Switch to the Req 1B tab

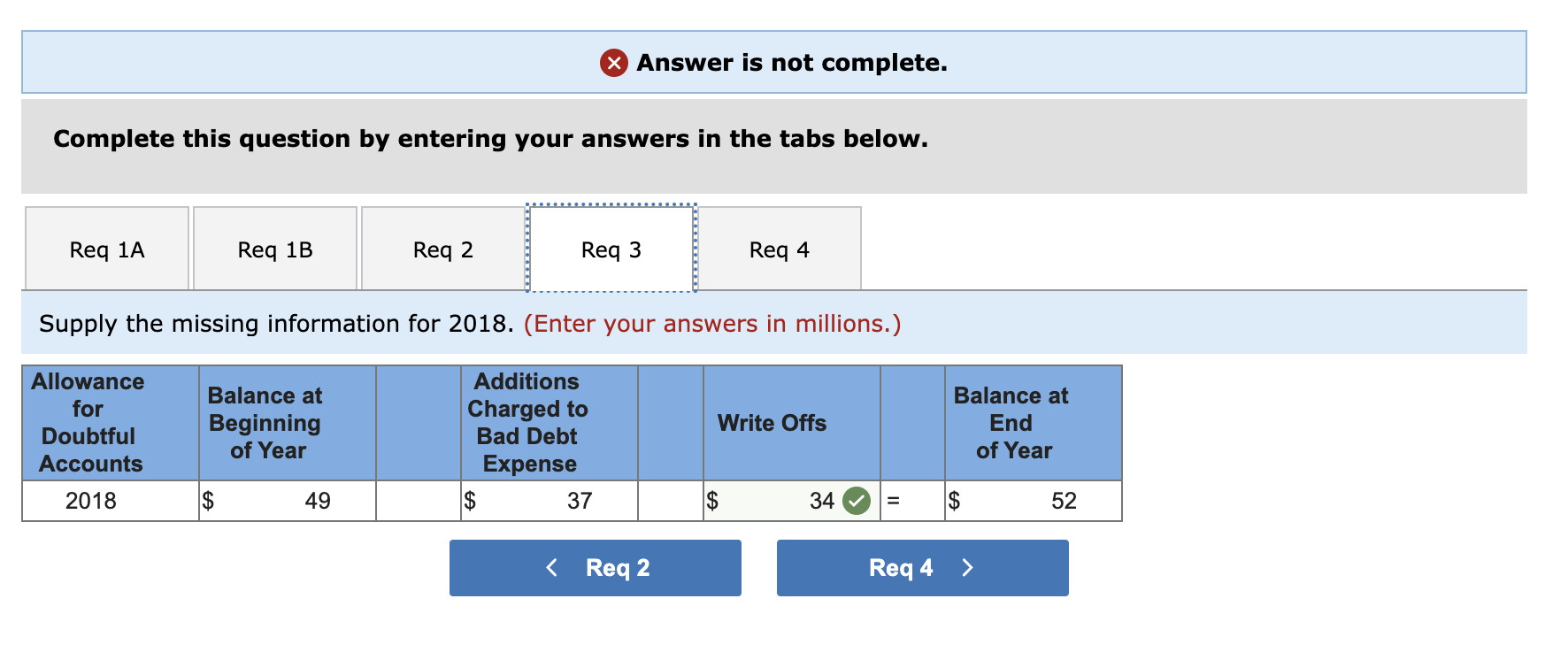274,249
